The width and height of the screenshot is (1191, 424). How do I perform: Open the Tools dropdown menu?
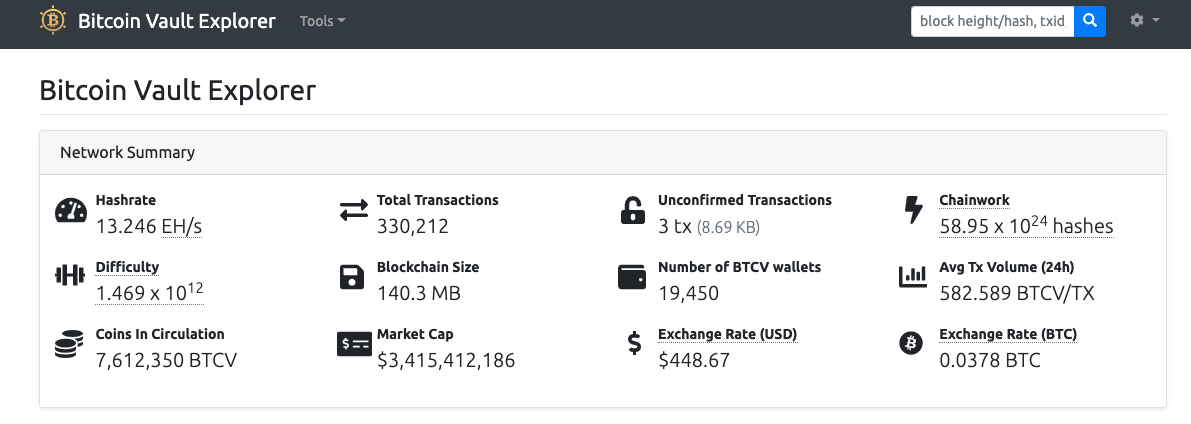coord(322,21)
